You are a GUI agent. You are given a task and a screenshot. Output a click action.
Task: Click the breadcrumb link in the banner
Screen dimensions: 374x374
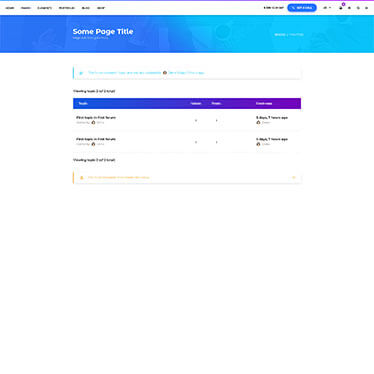[280, 34]
